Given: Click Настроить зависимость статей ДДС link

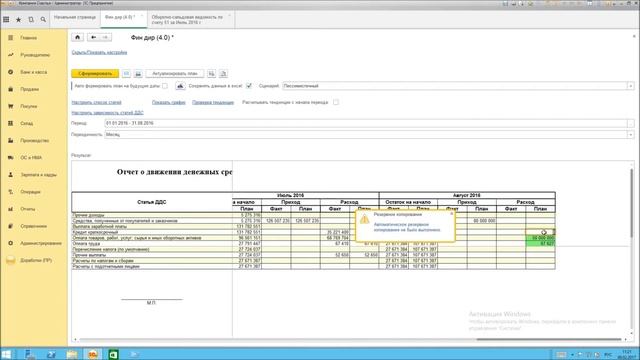Looking at the screenshot, I should point(107,113).
